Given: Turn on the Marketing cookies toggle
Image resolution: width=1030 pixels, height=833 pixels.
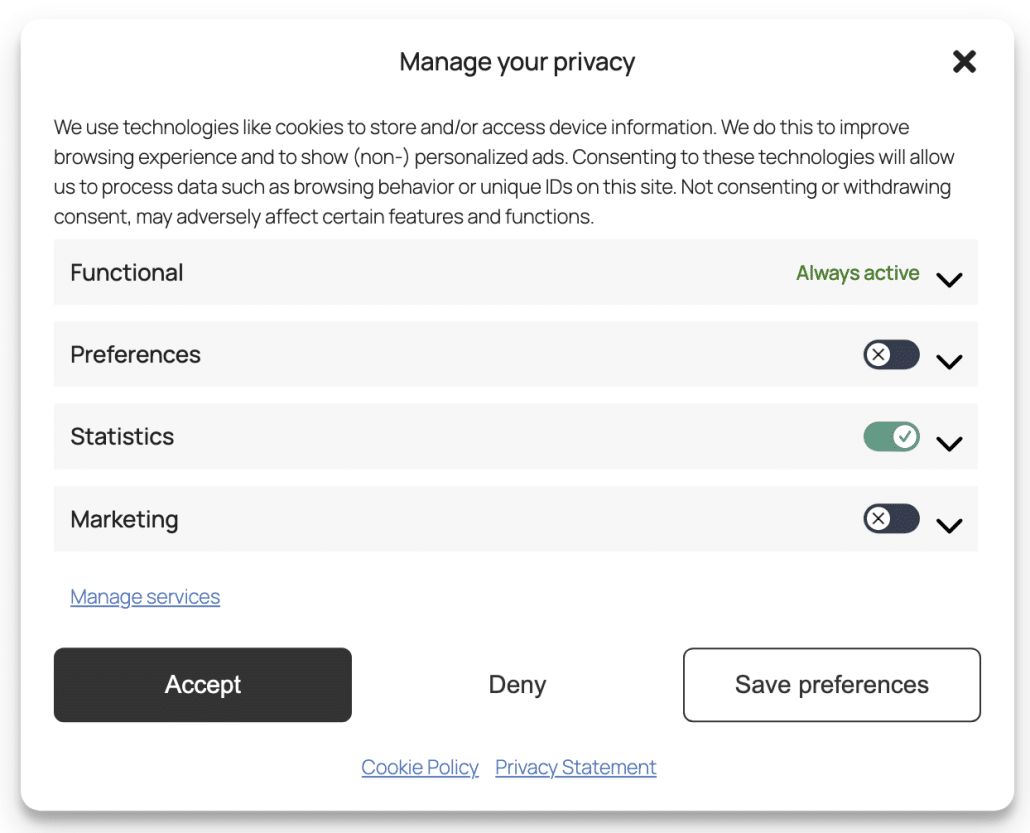Looking at the screenshot, I should pyautogui.click(x=891, y=518).
